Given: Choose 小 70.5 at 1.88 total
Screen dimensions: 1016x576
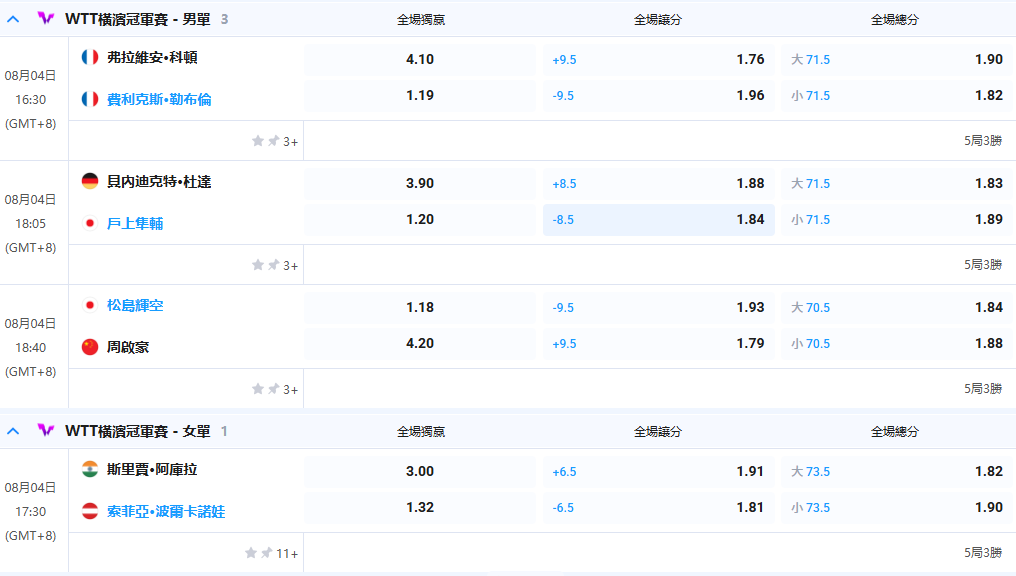Looking at the screenshot, I should (897, 343).
